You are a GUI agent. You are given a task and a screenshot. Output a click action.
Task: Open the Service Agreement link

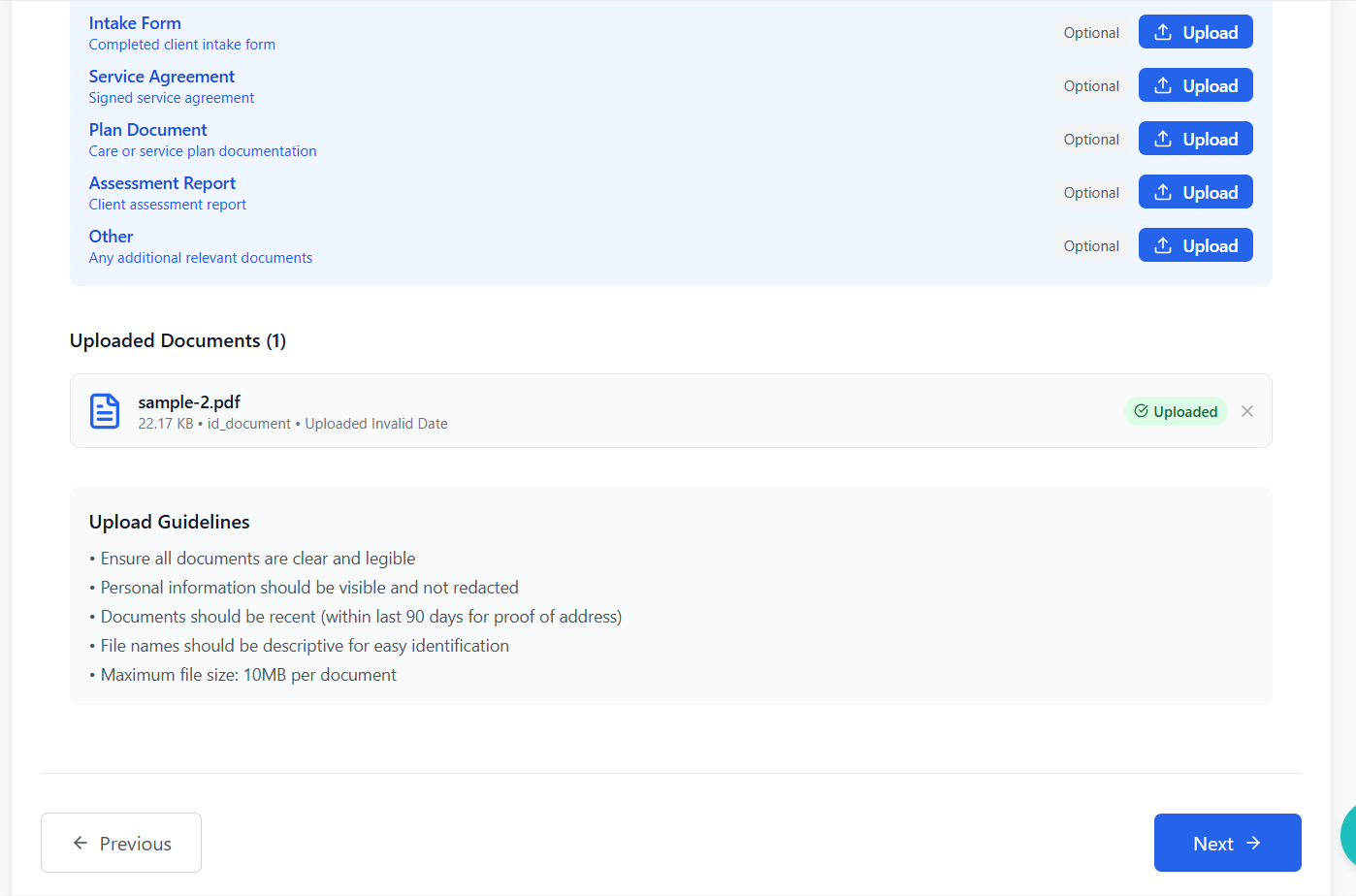pos(161,76)
